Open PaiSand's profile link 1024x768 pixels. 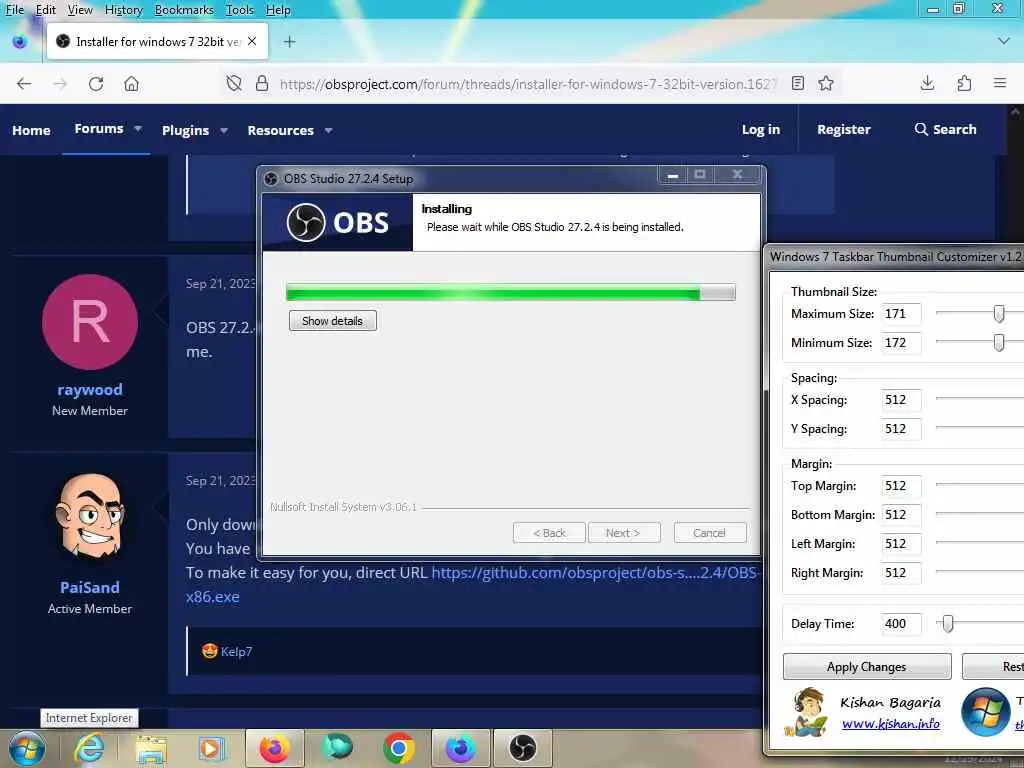pyautogui.click(x=90, y=587)
